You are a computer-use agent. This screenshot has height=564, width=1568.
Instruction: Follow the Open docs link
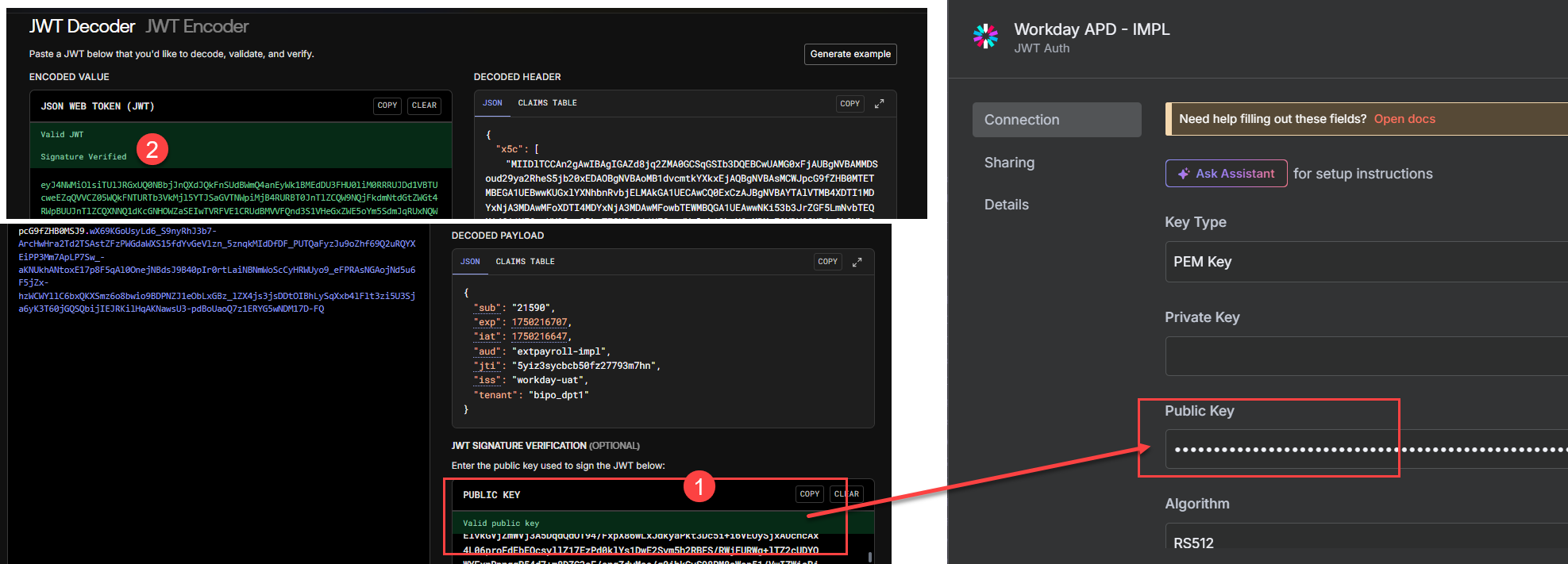pyautogui.click(x=1404, y=119)
